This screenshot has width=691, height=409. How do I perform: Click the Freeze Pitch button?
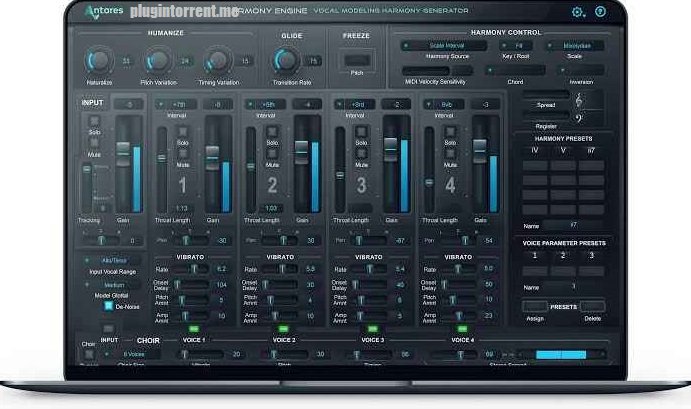[x=357, y=60]
